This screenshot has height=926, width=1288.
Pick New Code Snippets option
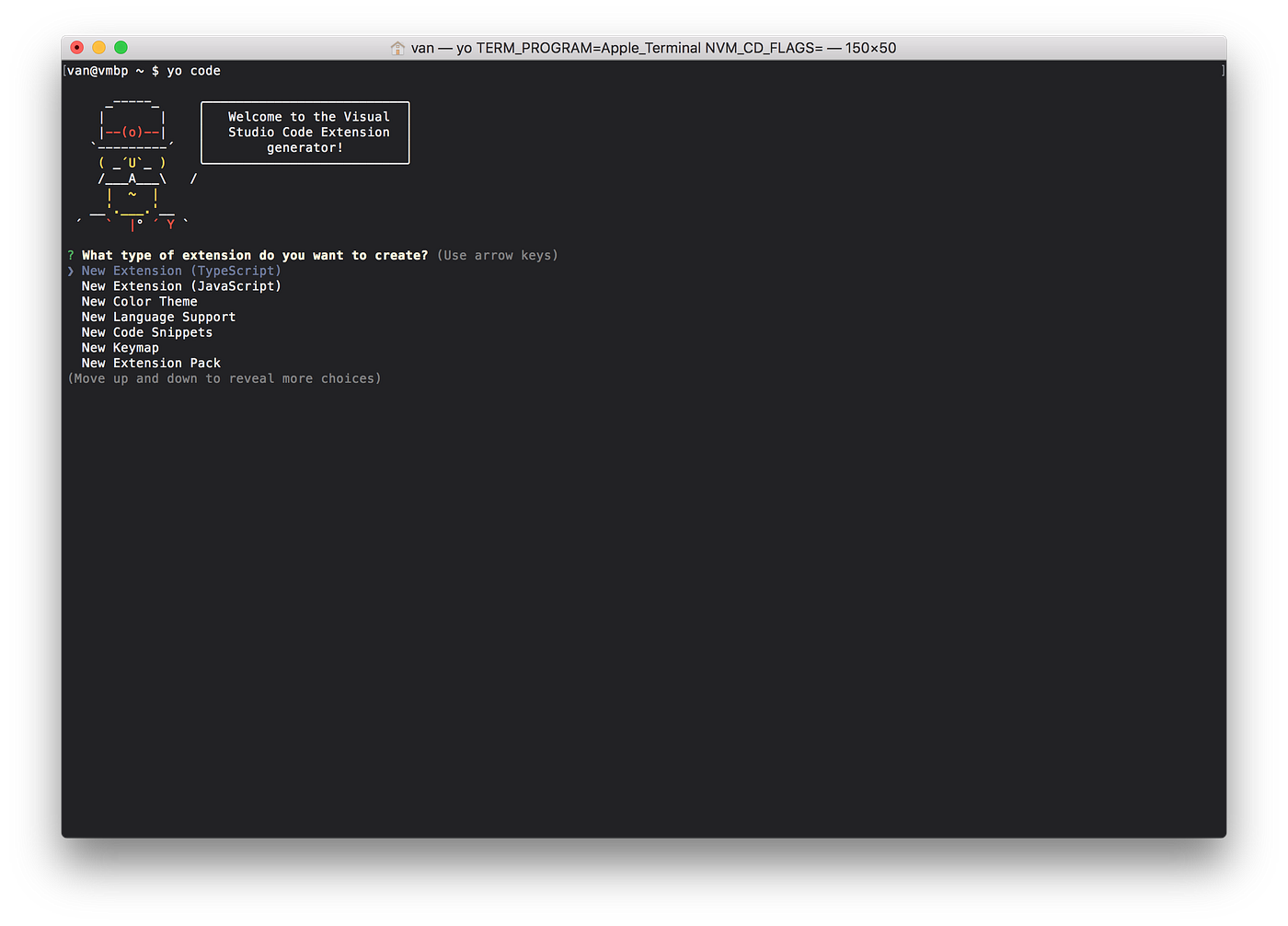coord(146,332)
